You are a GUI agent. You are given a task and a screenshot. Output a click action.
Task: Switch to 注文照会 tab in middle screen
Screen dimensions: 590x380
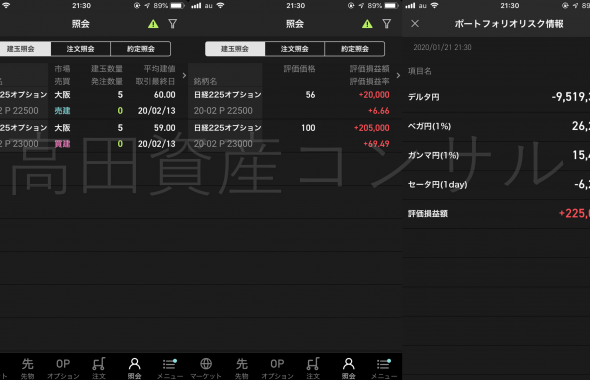pyautogui.click(x=295, y=49)
